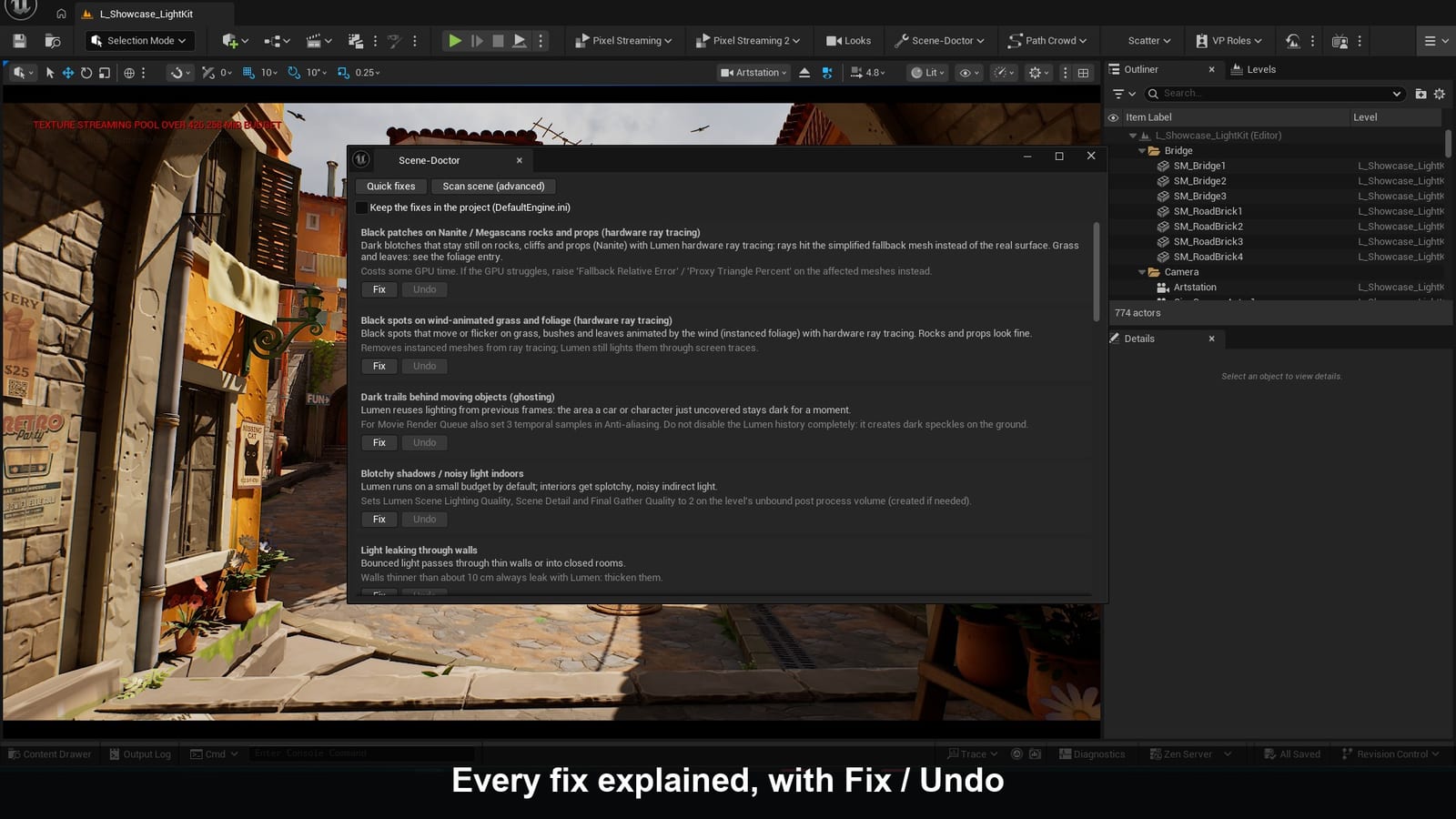Select the Translate move tool
Image resolution: width=1456 pixels, height=819 pixels.
[68, 73]
